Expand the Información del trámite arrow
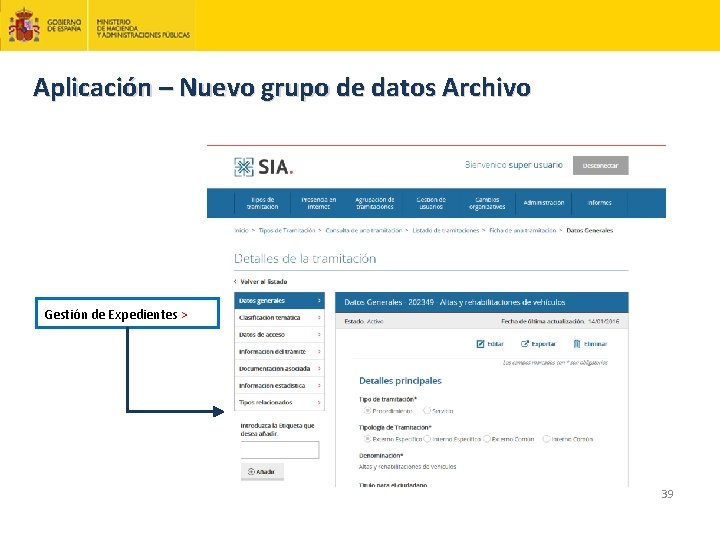Screen dimensions: 720x540 coord(319,352)
